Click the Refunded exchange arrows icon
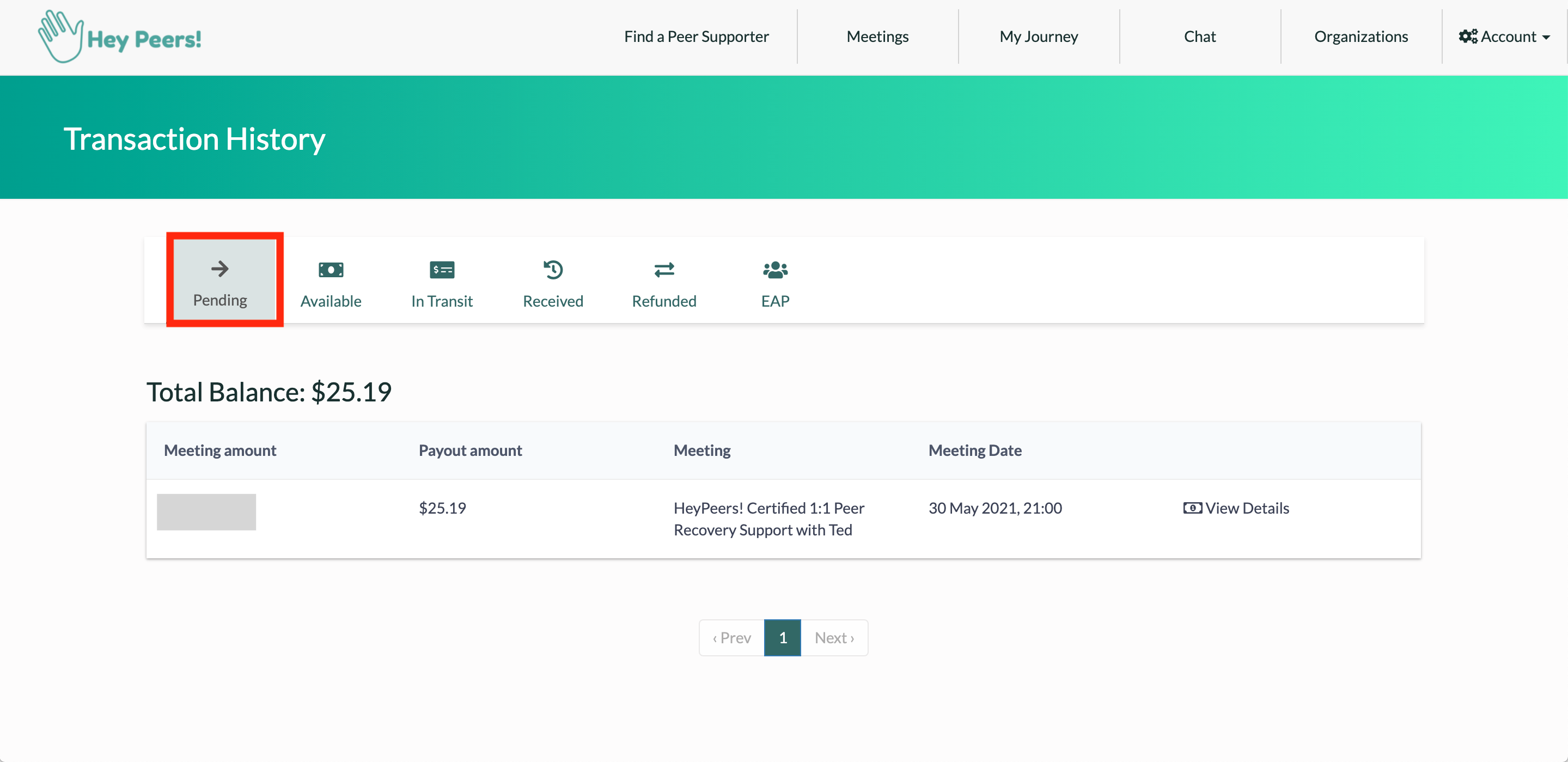 tap(664, 270)
